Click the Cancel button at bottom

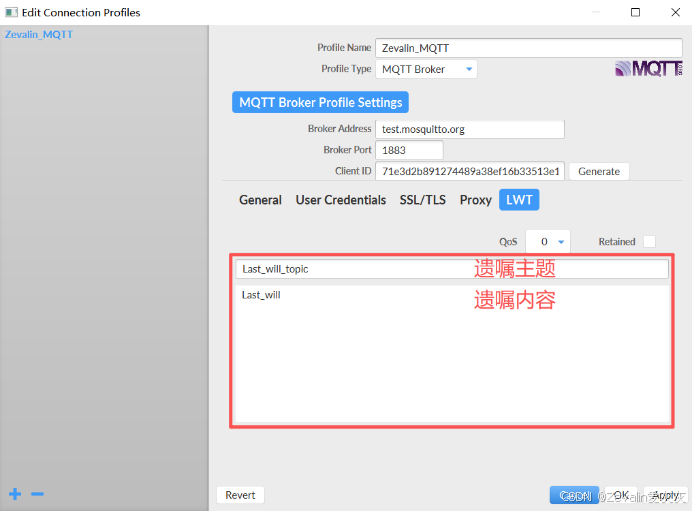click(574, 495)
